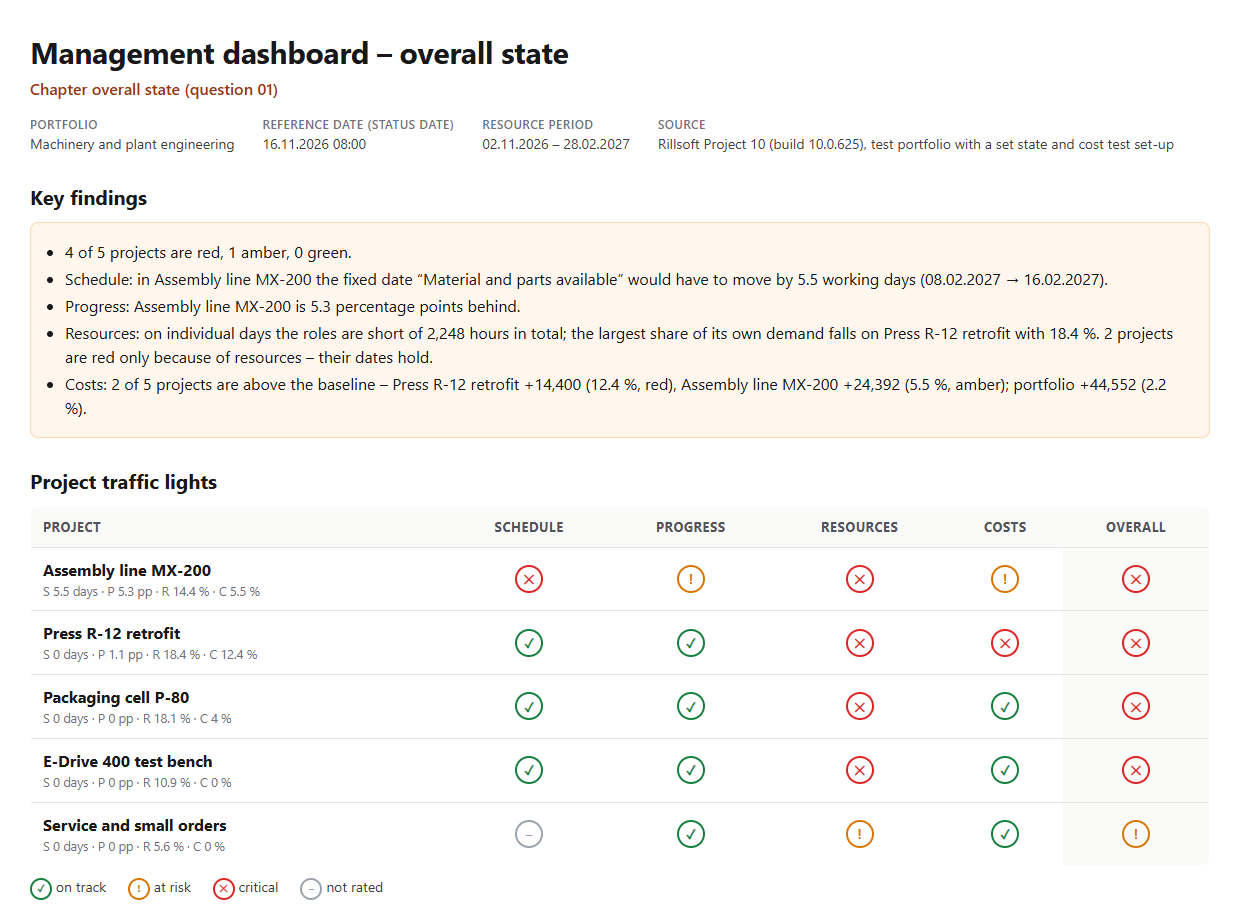This screenshot has width=1240, height=915.
Task: Click the Overall critical icon for Press R-12 retrofit
Action: 1136,643
